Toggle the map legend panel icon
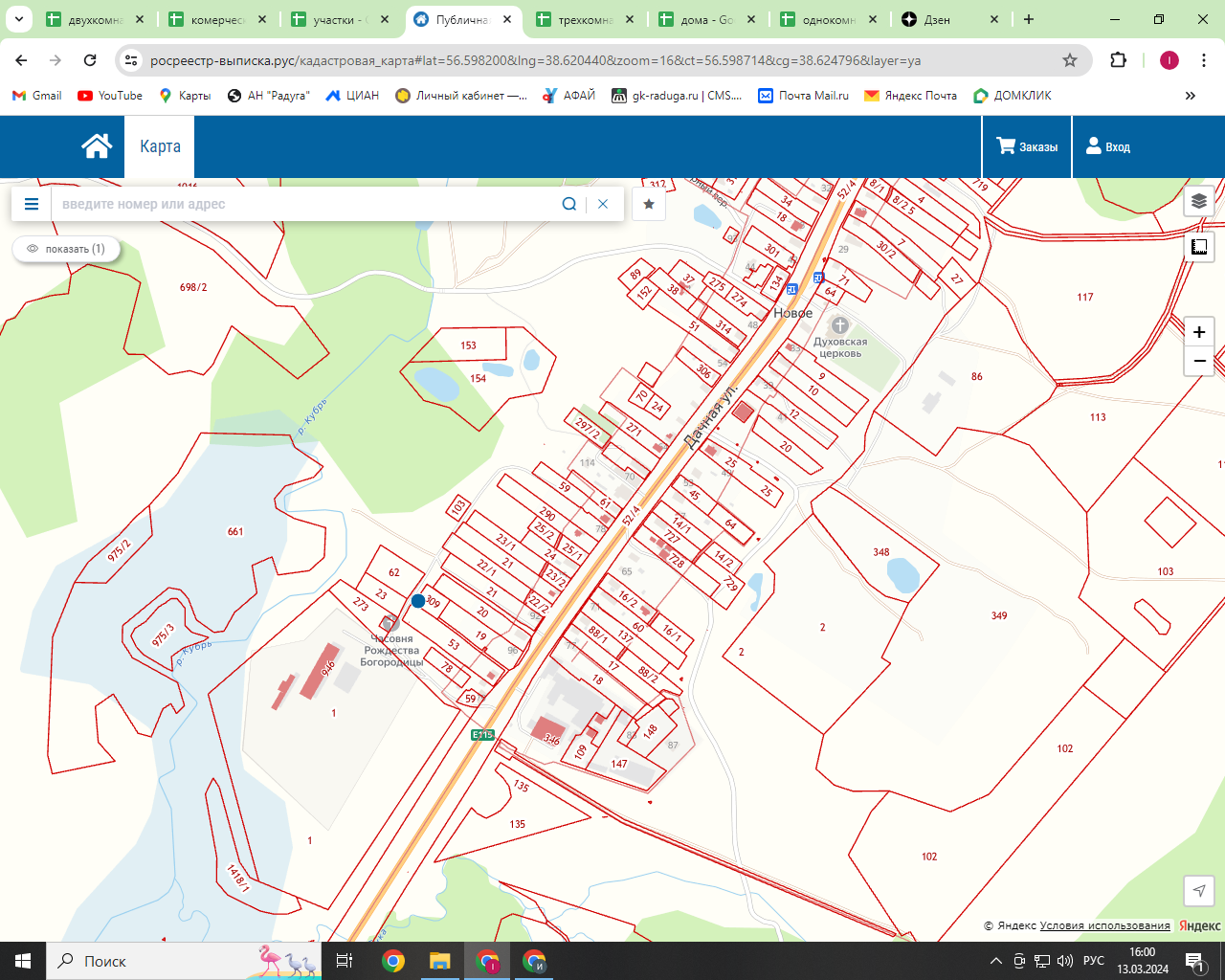This screenshot has width=1225, height=980. tap(1199, 247)
